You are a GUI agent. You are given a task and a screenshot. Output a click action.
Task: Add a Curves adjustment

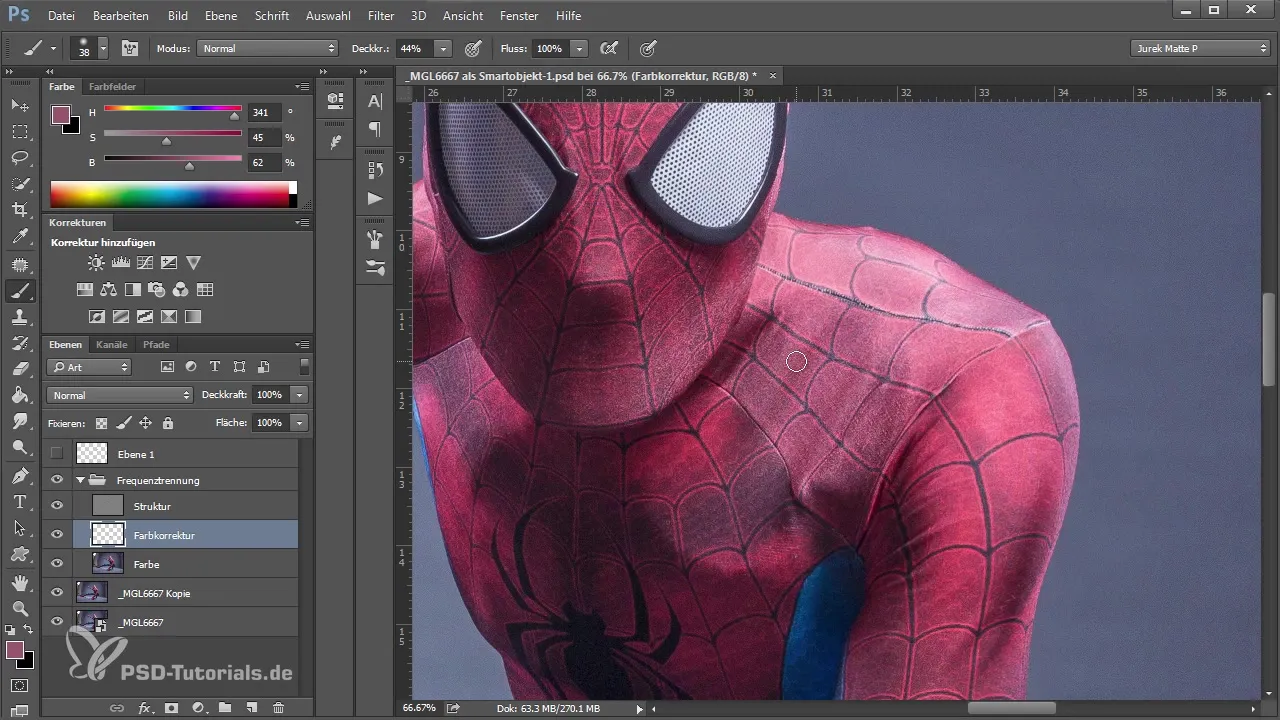pyautogui.click(x=144, y=263)
